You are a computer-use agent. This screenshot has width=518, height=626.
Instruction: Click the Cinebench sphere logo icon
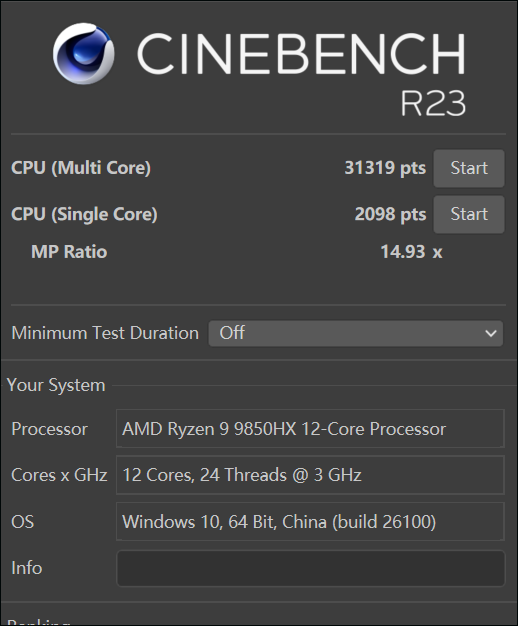(x=83, y=53)
